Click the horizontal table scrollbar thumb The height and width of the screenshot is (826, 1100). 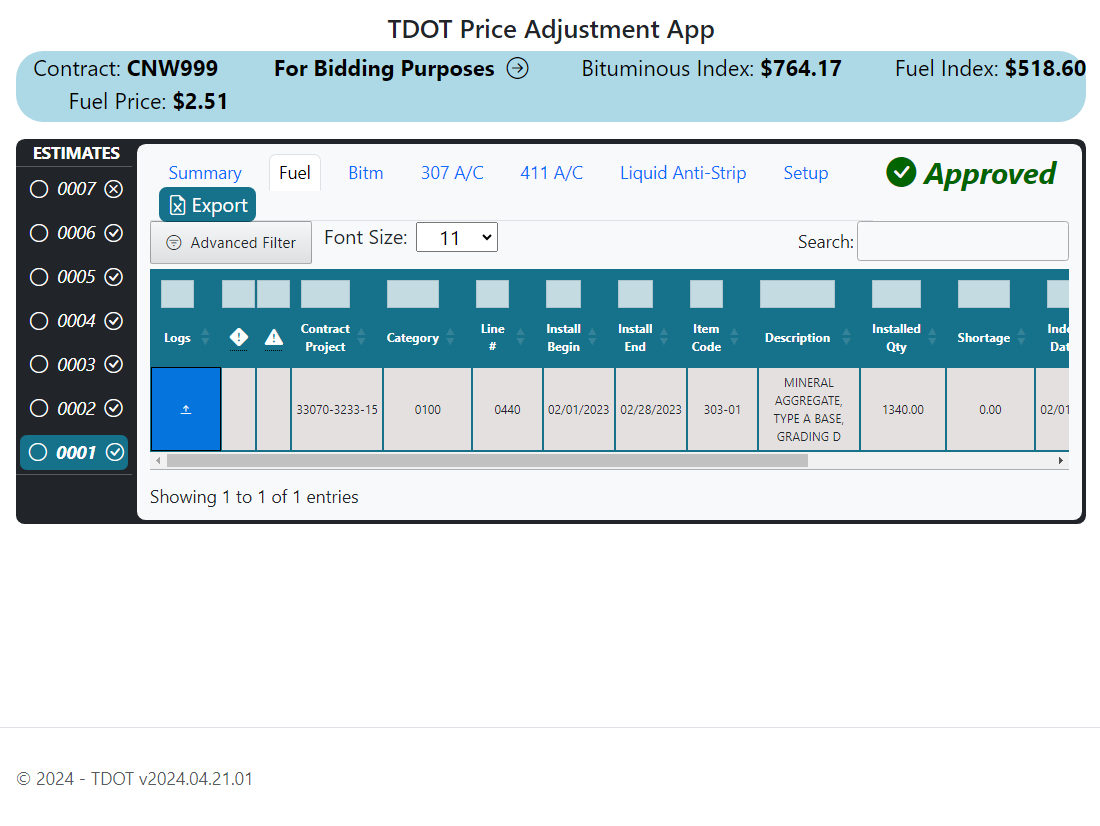[x=488, y=460]
